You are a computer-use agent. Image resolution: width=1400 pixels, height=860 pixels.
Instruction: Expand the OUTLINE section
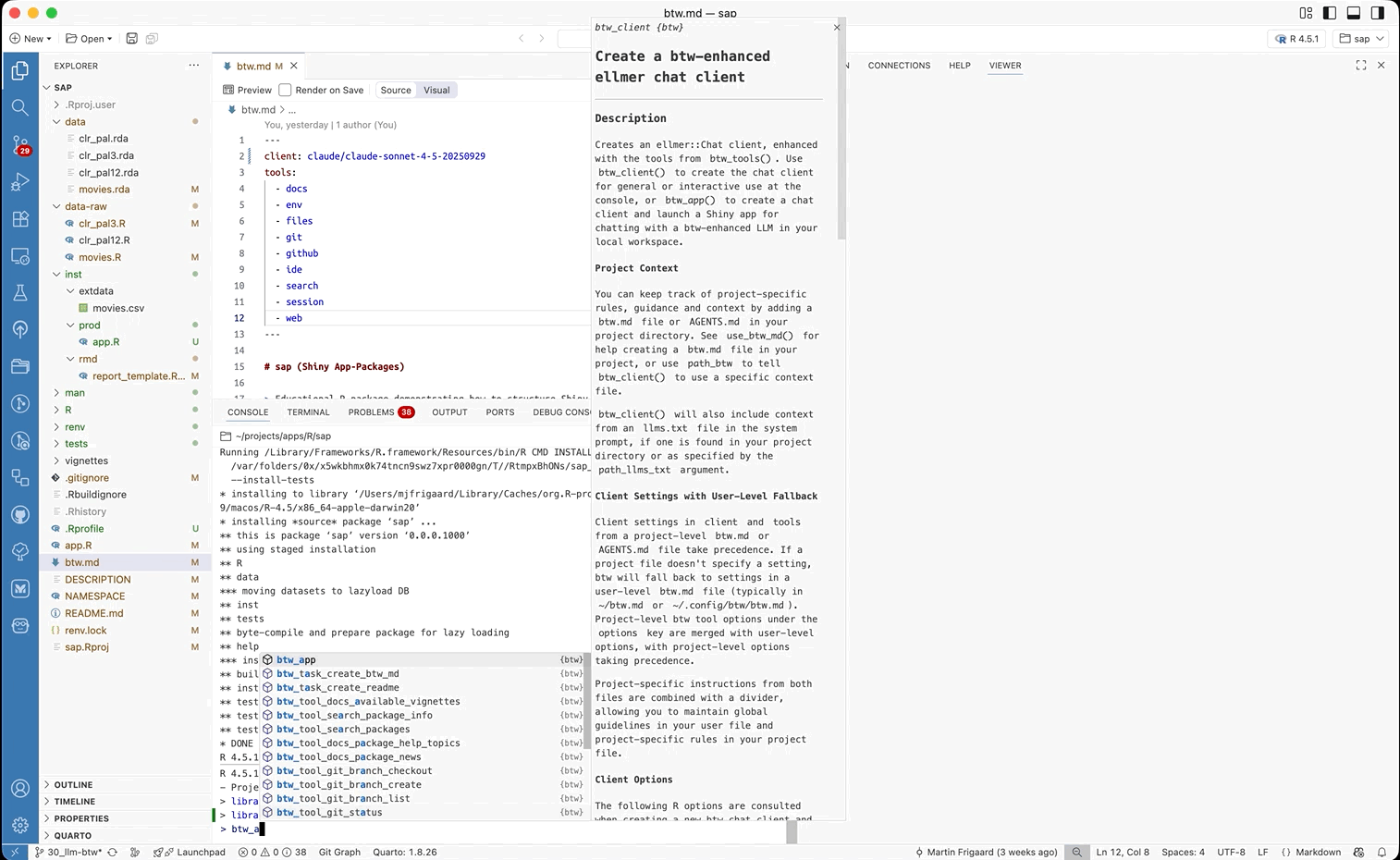coord(73,785)
